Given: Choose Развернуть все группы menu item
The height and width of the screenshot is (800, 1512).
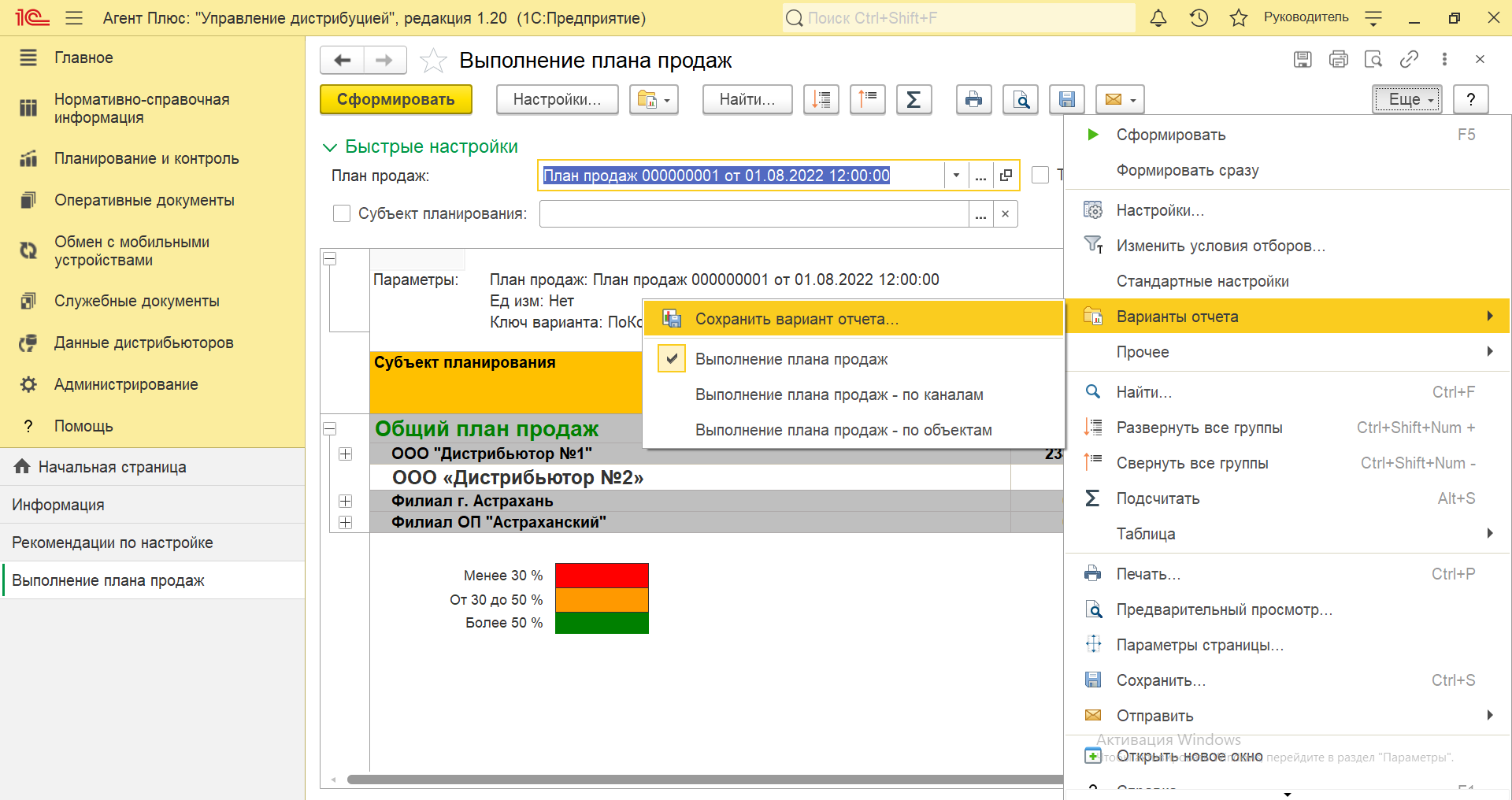Looking at the screenshot, I should pos(1288,428).
